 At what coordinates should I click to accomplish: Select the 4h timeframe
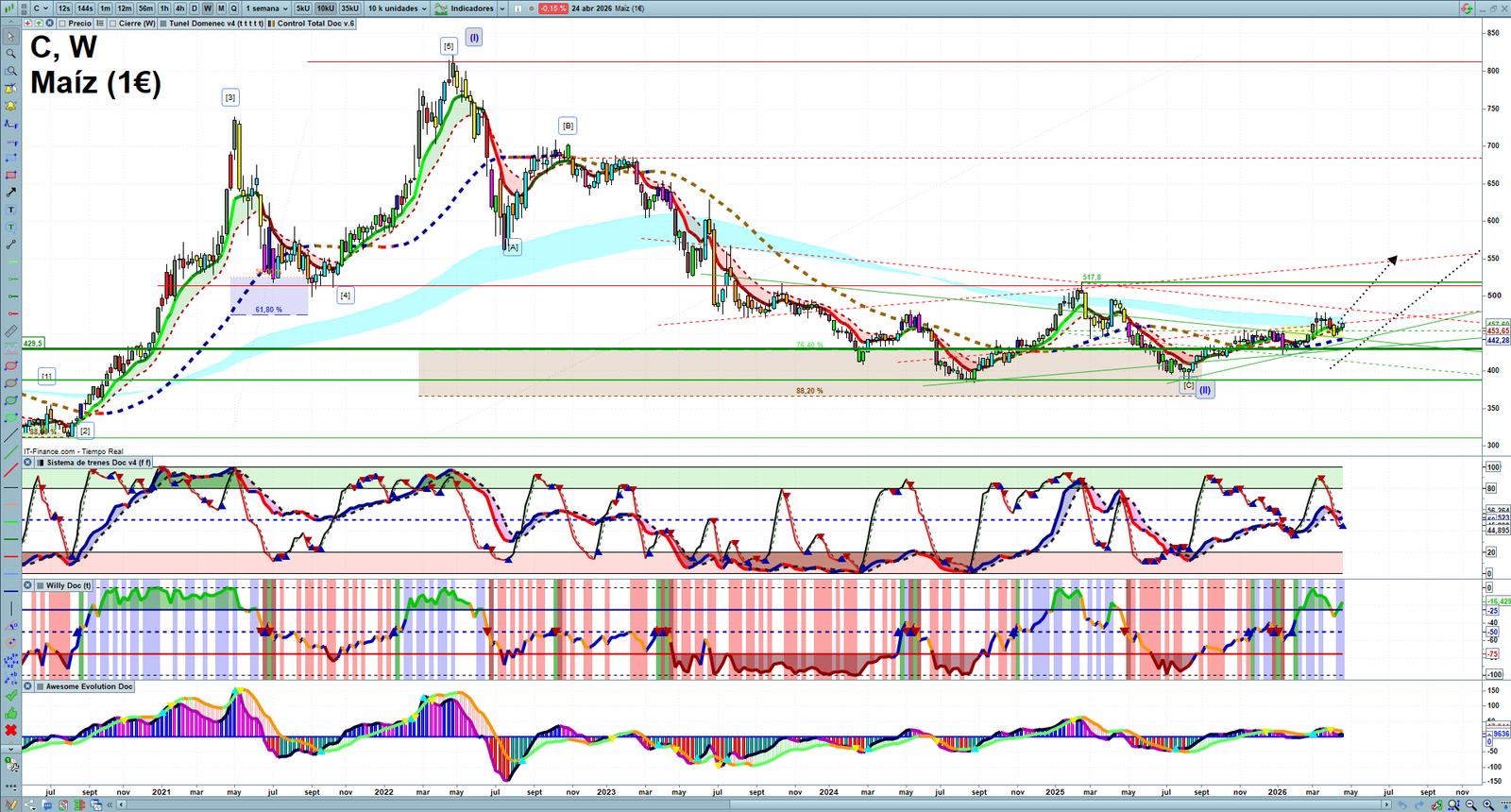(x=180, y=8)
